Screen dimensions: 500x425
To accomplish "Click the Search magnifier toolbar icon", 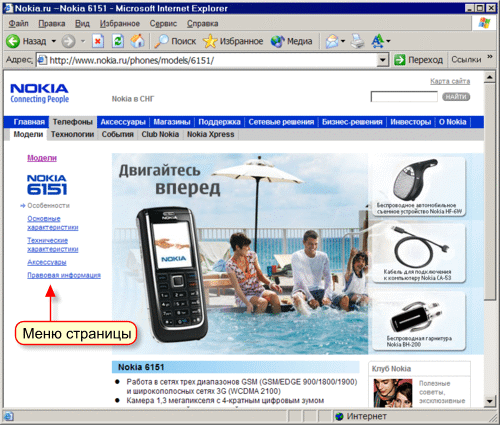I will tap(162, 41).
